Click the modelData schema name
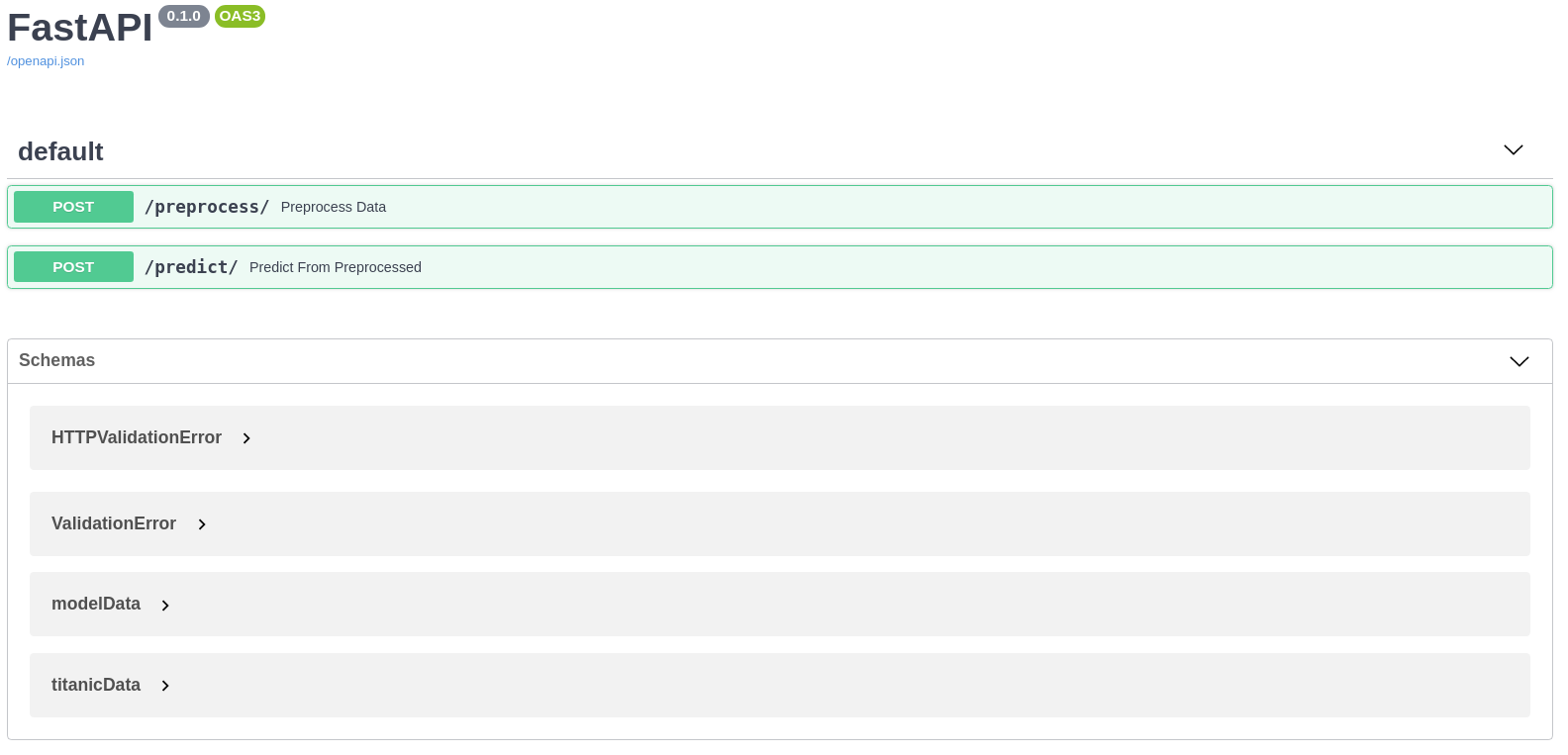The height and width of the screenshot is (755, 1568). (96, 604)
